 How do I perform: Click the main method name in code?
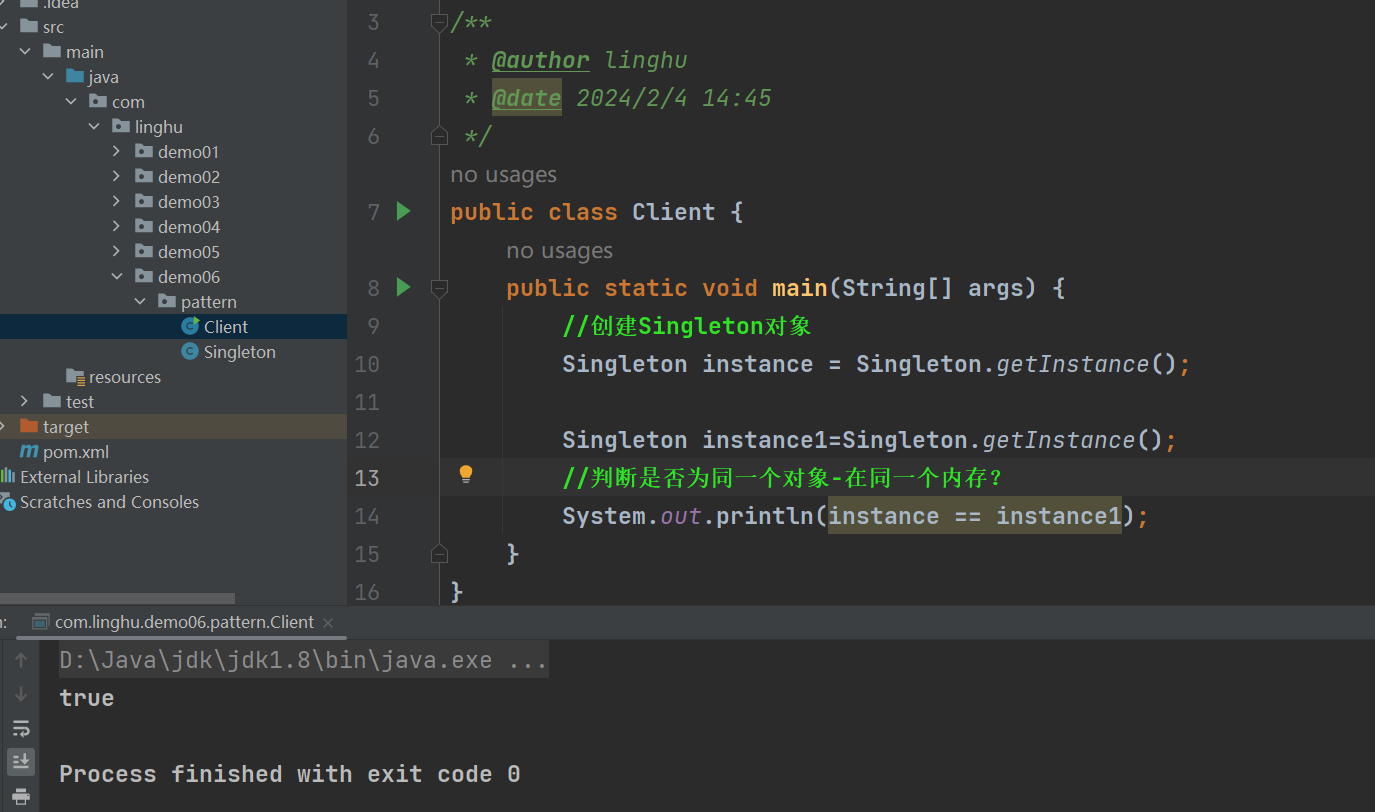pos(799,288)
